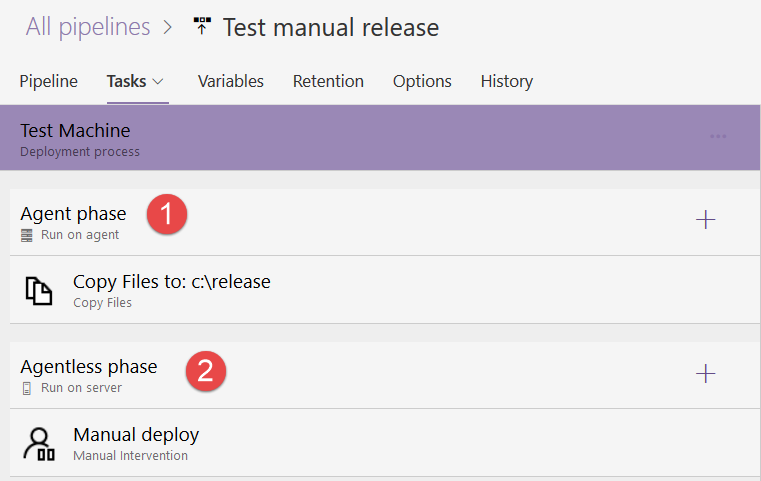This screenshot has height=481, width=761.
Task: Go to the Options tab
Action: point(422,81)
